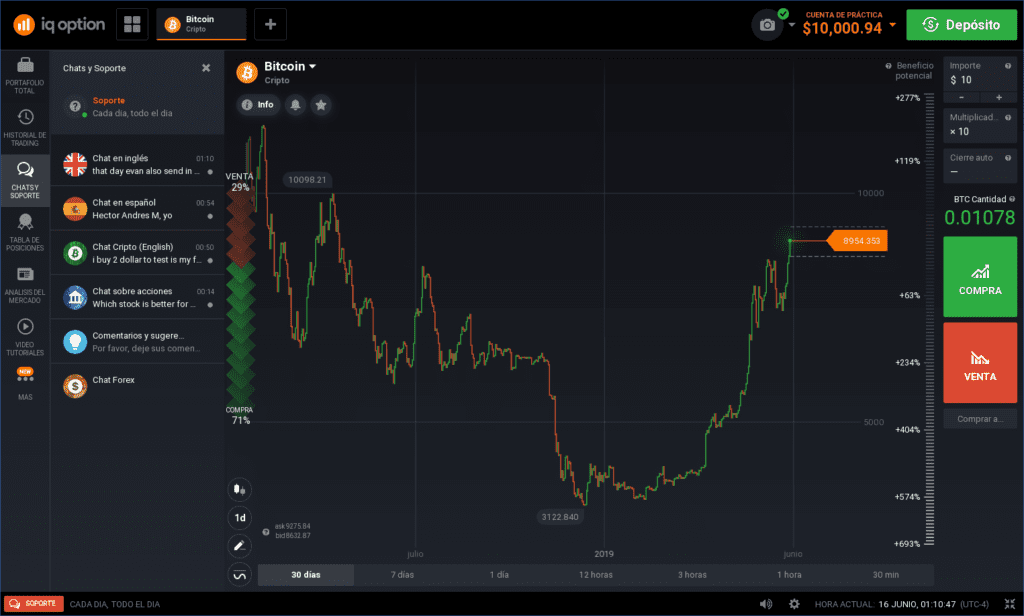Open Portafolio Total in sidebar
Screen dimensions: 1024x616
(25, 76)
